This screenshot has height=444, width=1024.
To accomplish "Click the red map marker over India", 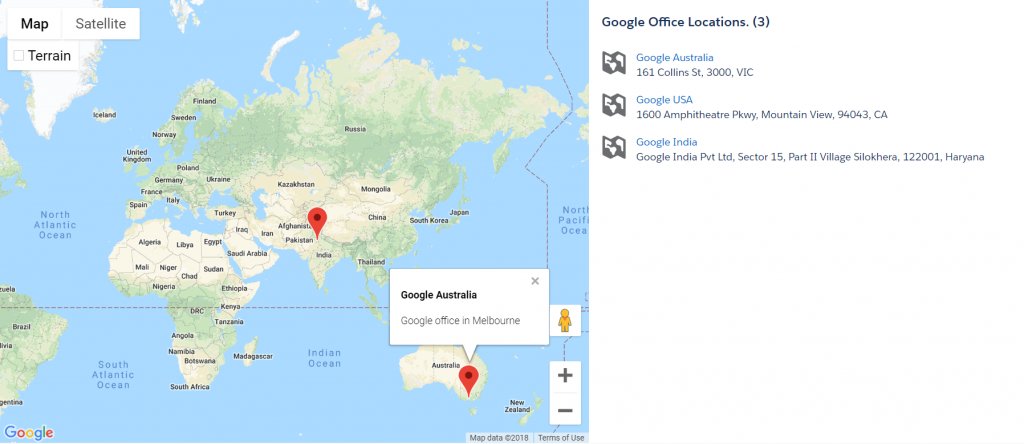I will pyautogui.click(x=317, y=222).
